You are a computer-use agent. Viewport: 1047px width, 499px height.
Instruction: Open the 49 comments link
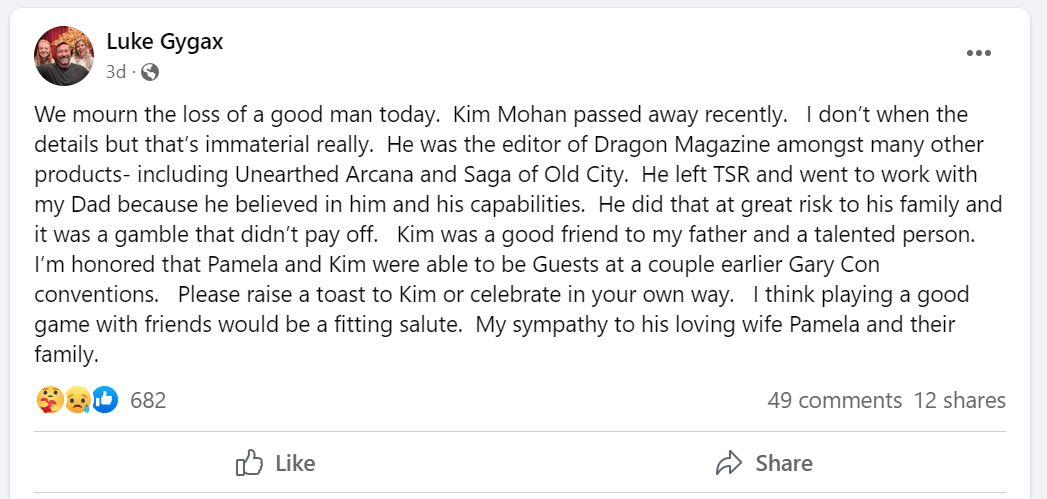click(834, 400)
